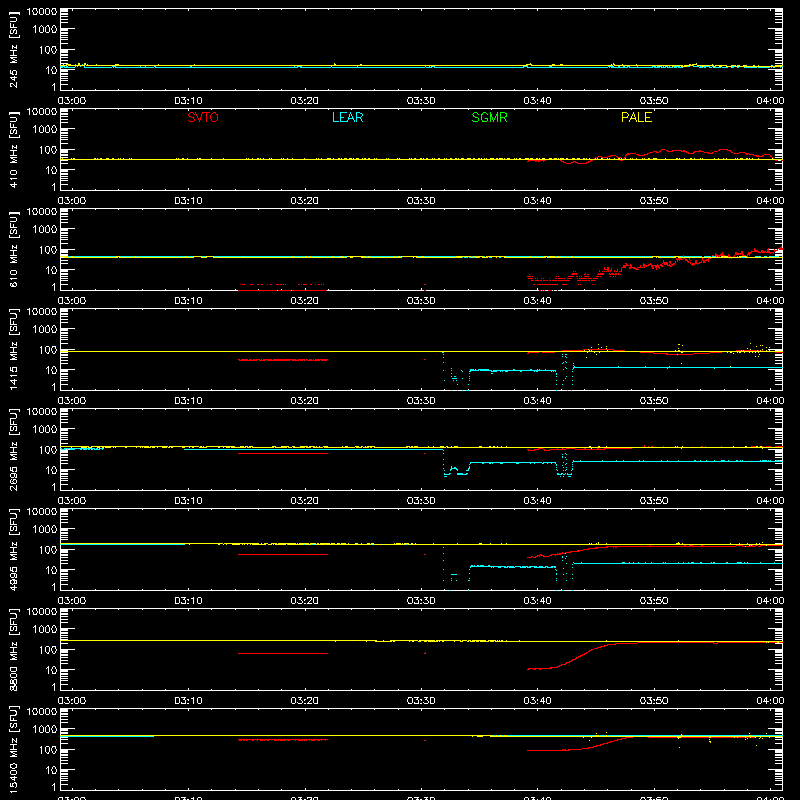Image resolution: width=800 pixels, height=800 pixels.
Task: Click the 03:20 time label under 410 MHz panel
Action: click(x=305, y=201)
